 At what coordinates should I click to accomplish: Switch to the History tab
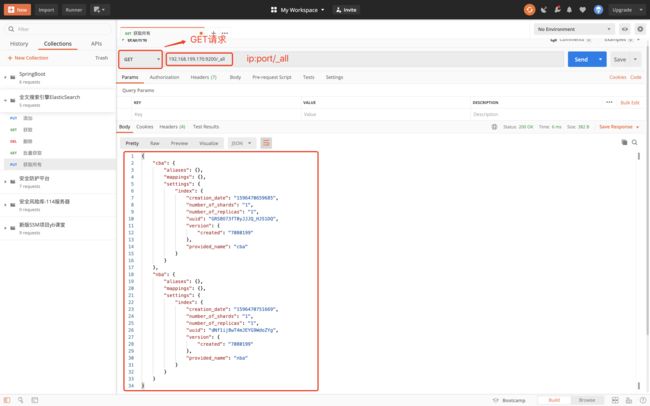[x=19, y=44]
